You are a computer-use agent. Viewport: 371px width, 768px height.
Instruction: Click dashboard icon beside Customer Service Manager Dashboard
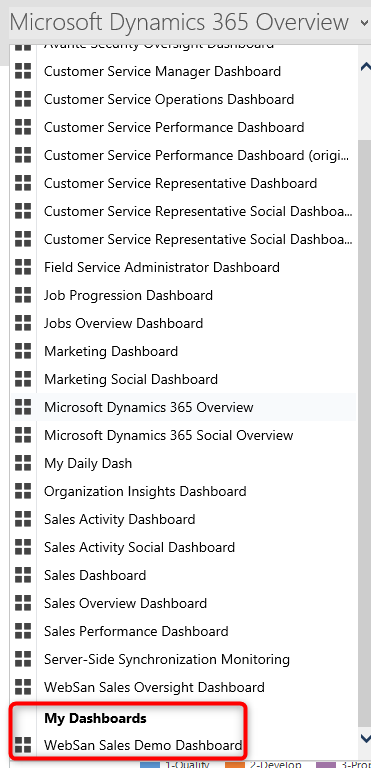23,72
